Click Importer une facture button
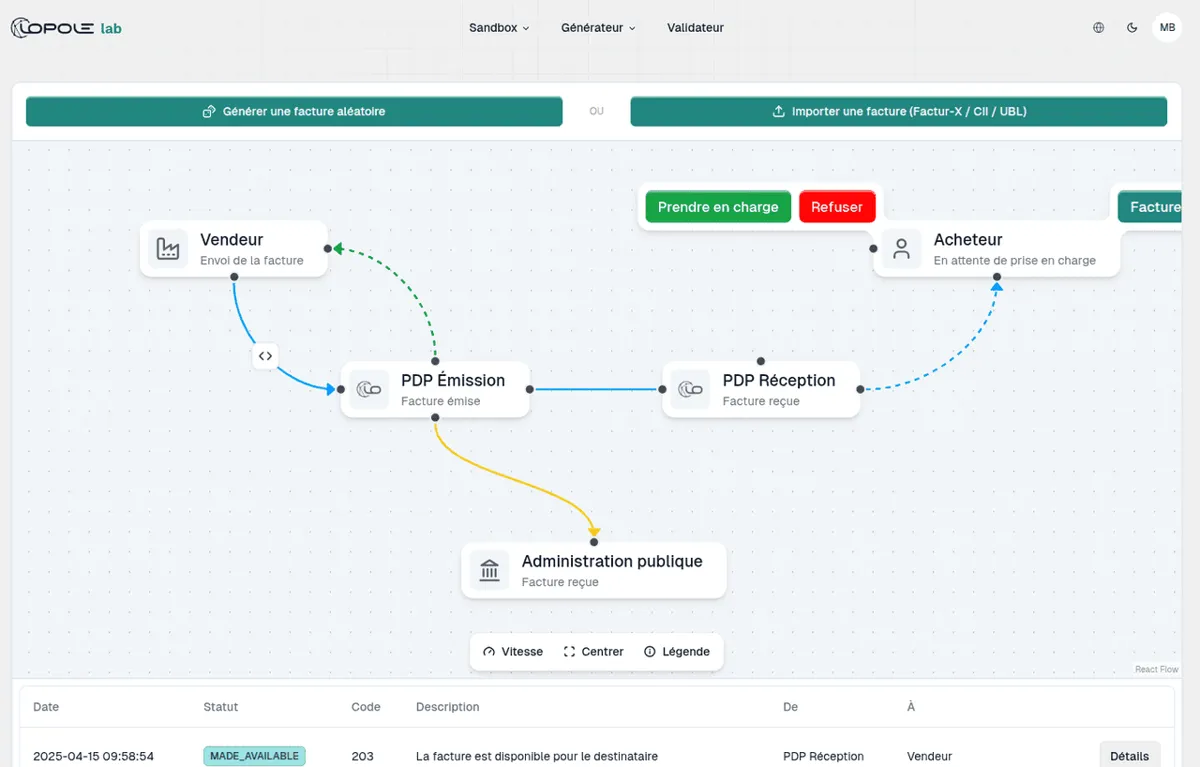The width and height of the screenshot is (1200, 767). [898, 112]
